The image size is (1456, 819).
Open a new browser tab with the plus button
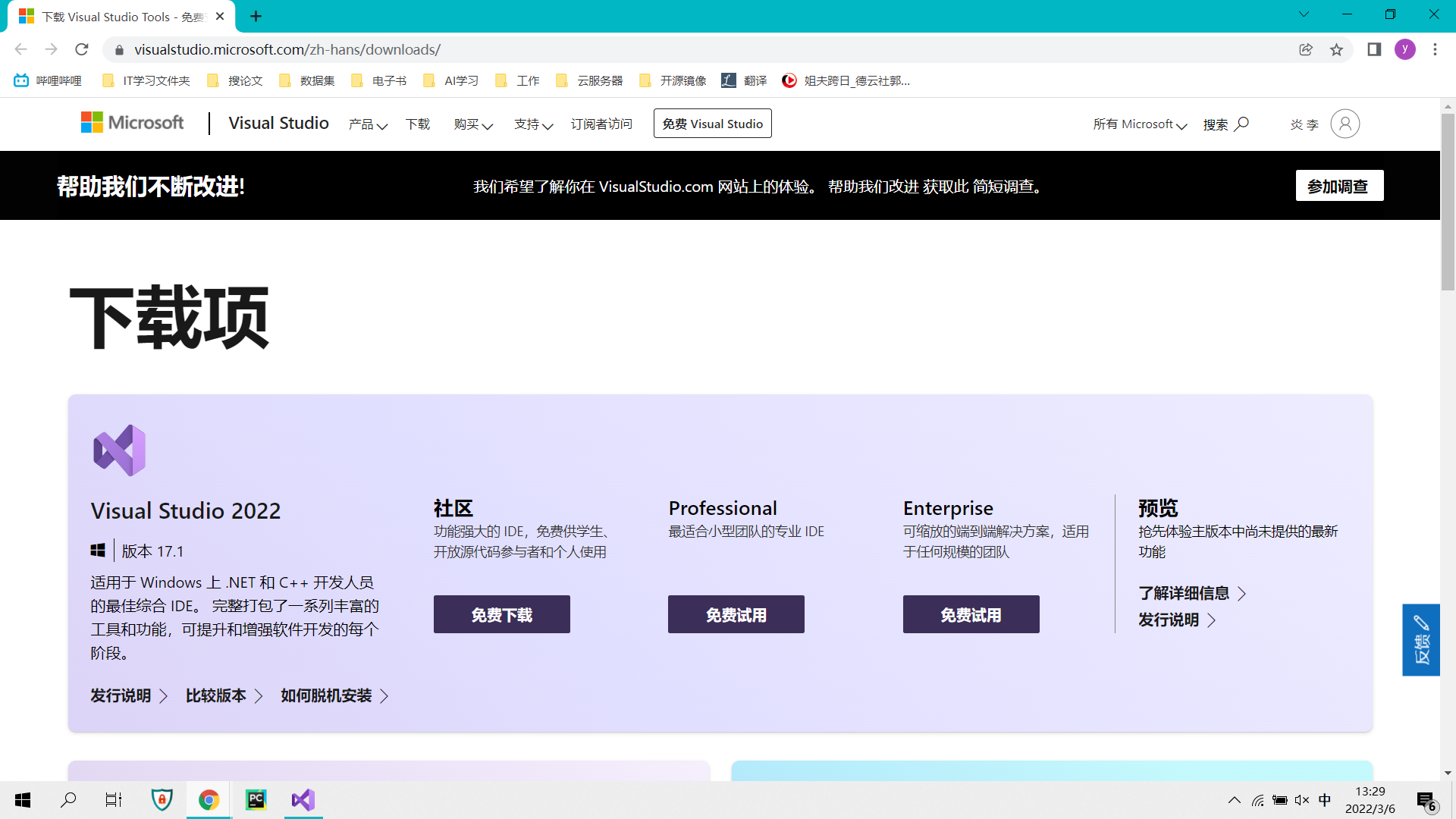click(256, 16)
